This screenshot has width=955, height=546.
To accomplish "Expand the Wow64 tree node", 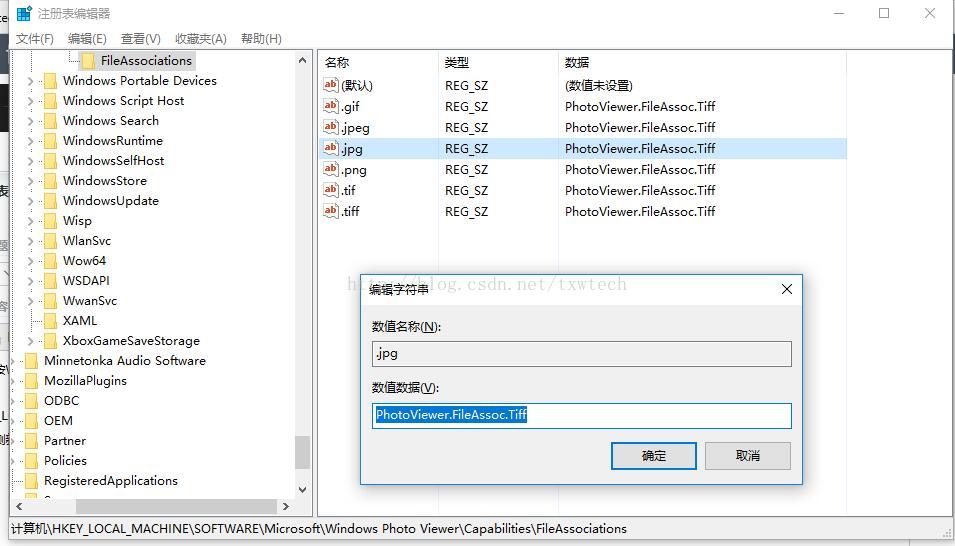I will pos(30,261).
